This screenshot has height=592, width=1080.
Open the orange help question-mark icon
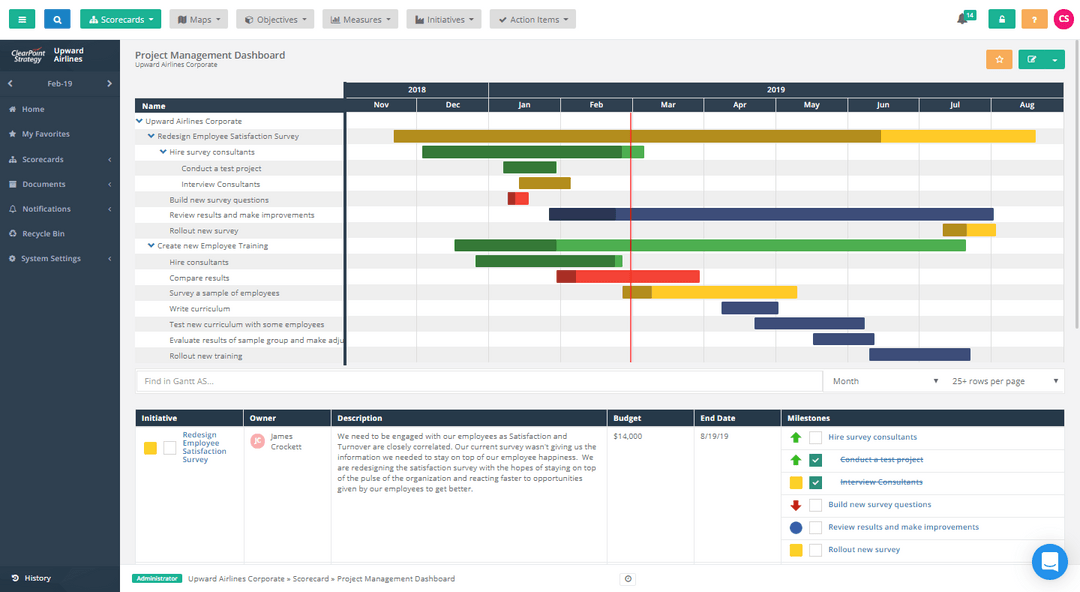coord(1034,18)
